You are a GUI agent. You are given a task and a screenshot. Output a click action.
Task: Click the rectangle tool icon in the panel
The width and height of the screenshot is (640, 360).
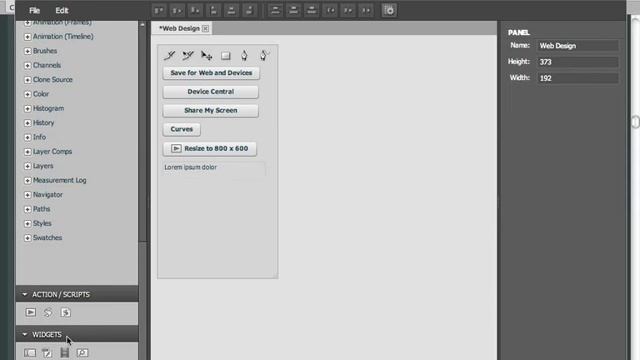[x=226, y=56]
